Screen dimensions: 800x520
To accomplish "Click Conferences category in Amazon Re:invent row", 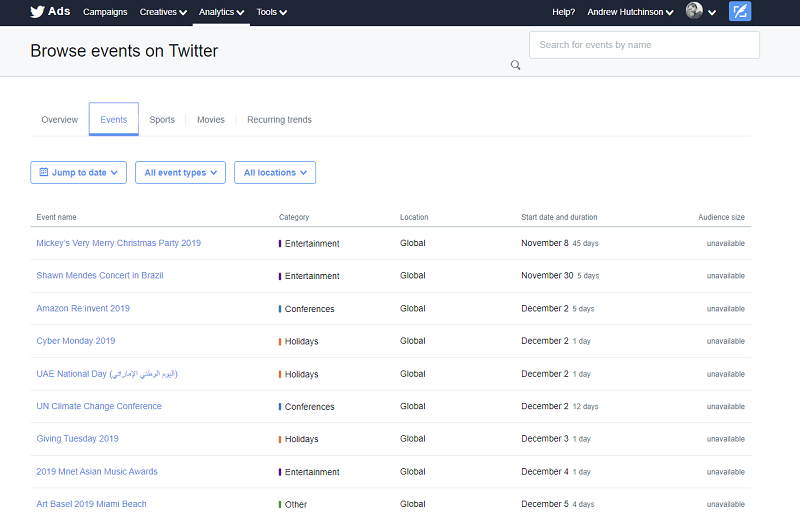I will [309, 309].
